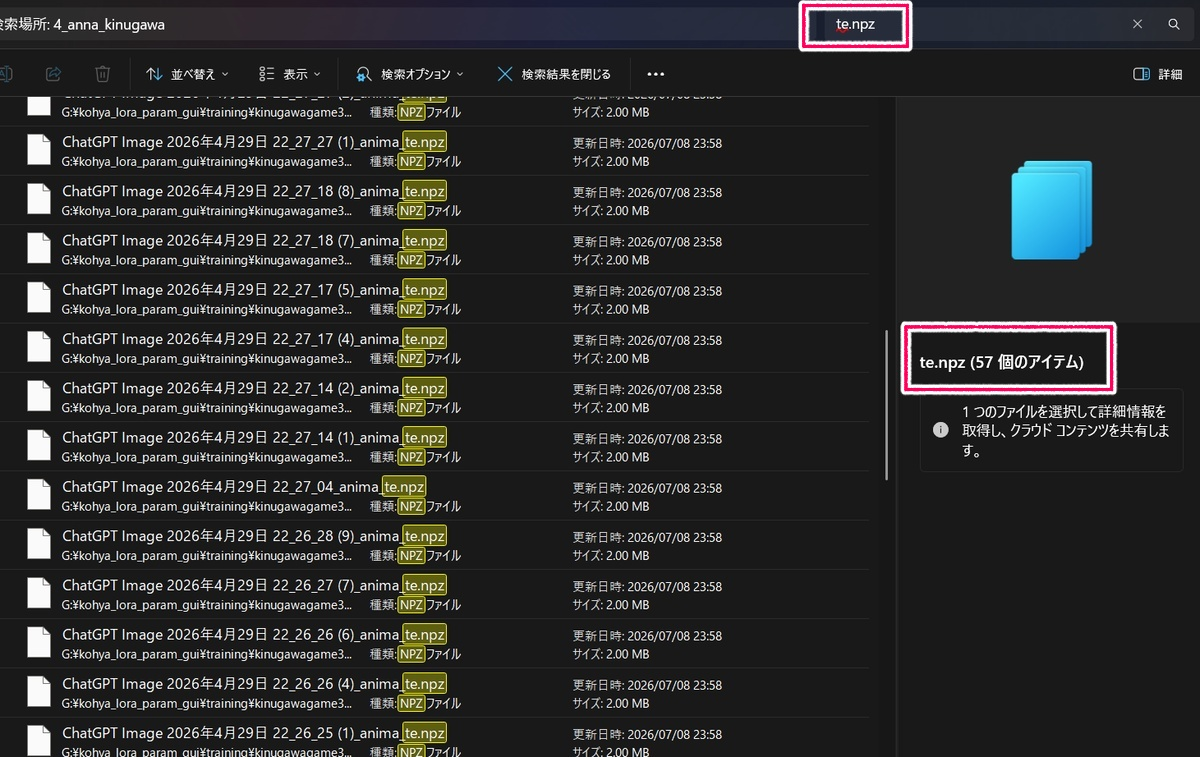Image resolution: width=1200 pixels, height=757 pixels.
Task: Click the info icon in details pane
Action: pos(940,430)
